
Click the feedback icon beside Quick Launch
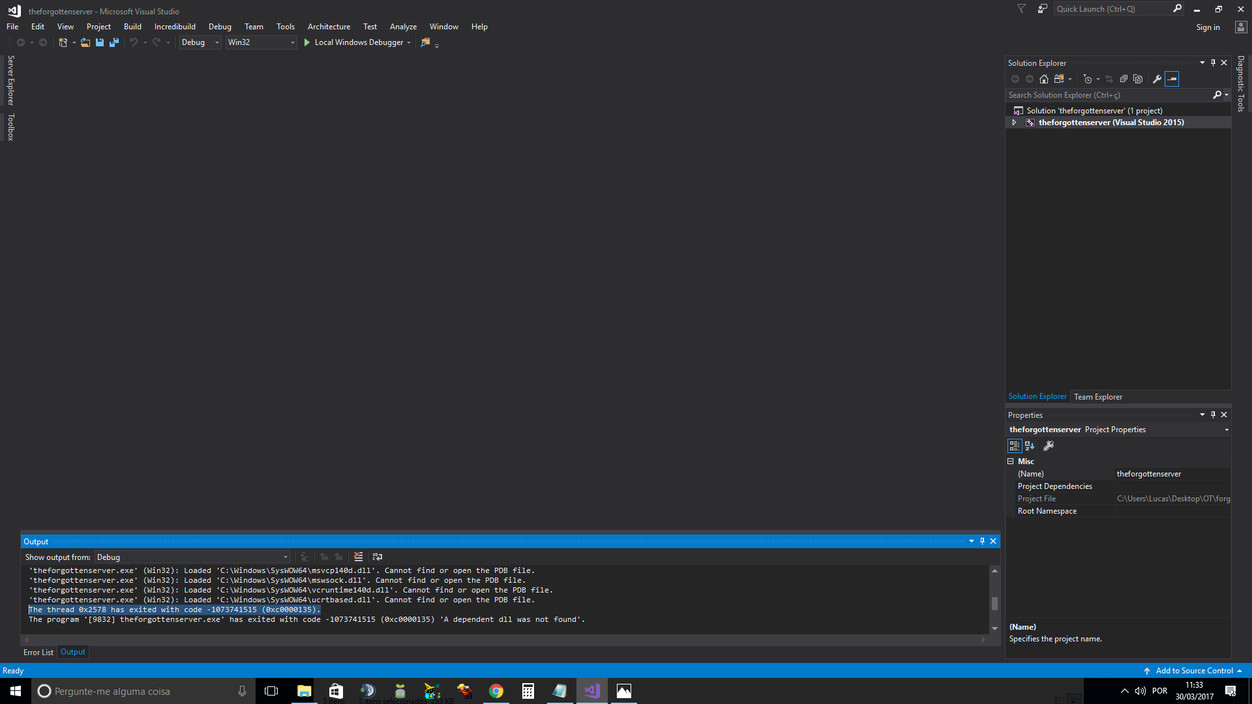pos(1042,9)
